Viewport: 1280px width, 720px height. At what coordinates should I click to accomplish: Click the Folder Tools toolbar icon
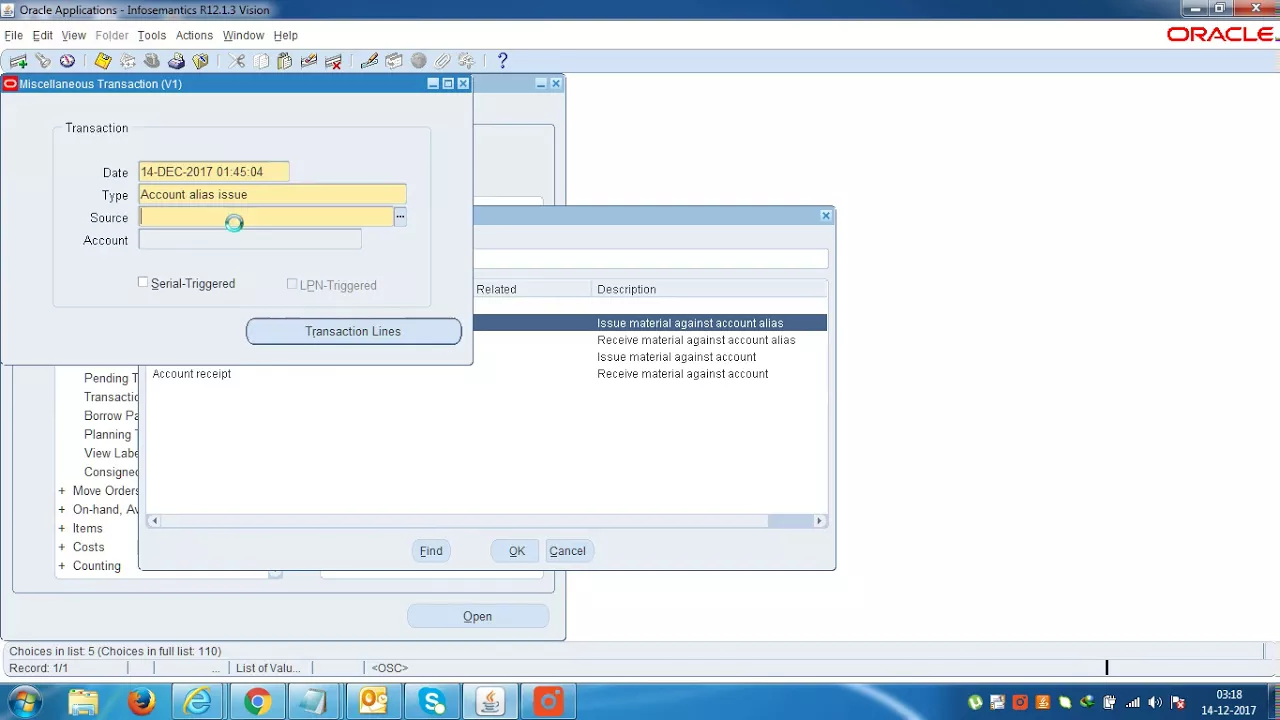coord(466,61)
